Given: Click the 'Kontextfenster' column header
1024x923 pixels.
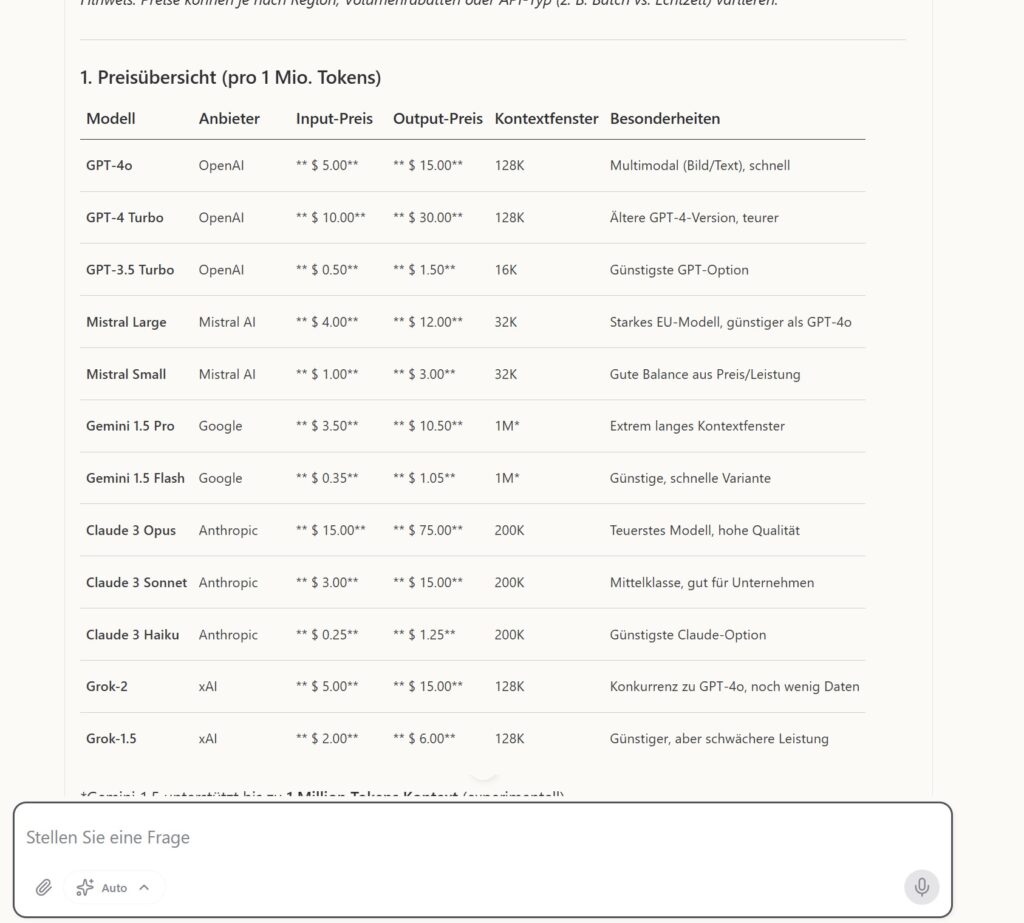Looking at the screenshot, I should point(546,118).
